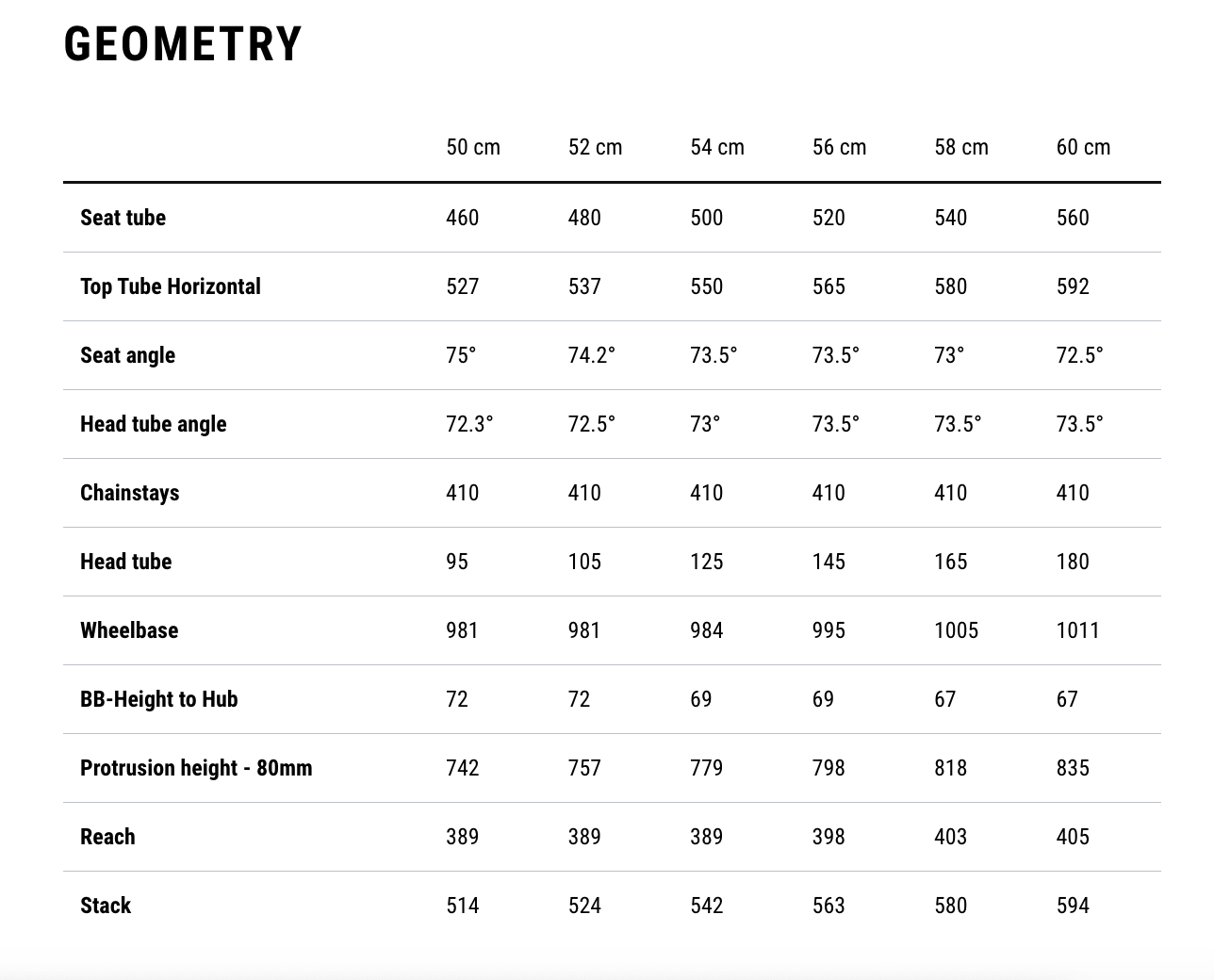1214x980 pixels.
Task: Click the Protrusion height - 80mm label
Action: tap(196, 768)
